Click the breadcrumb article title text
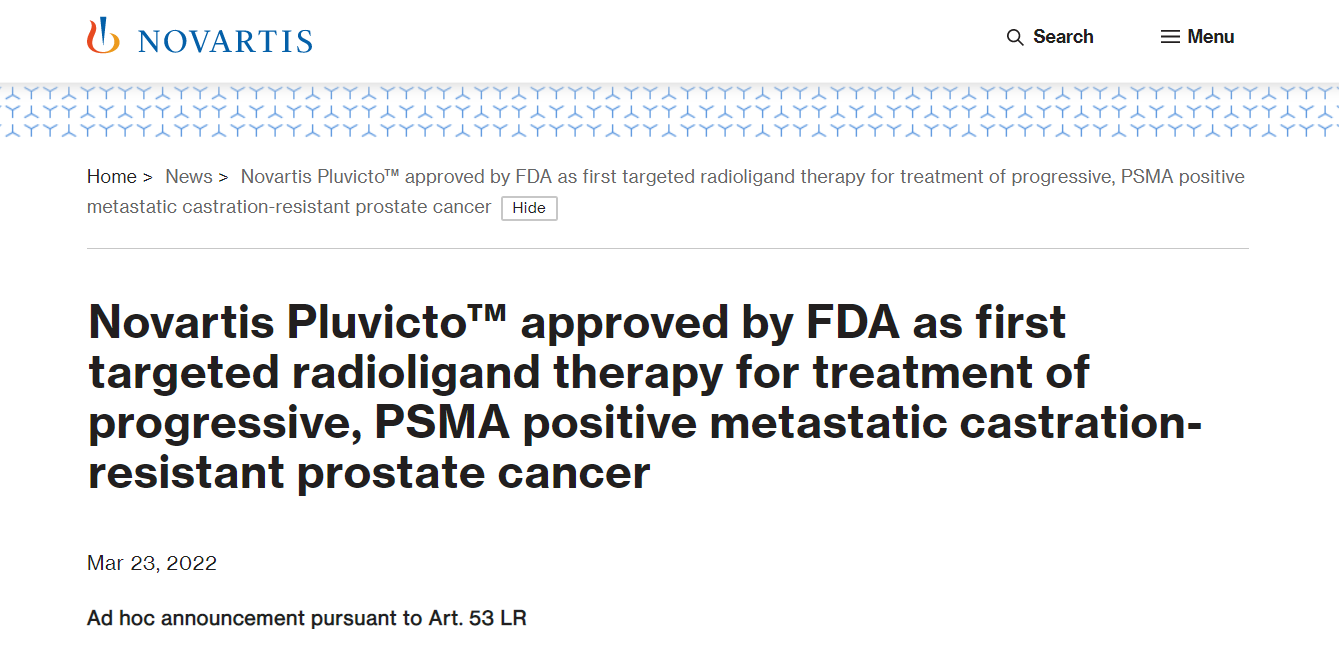 [x=666, y=192]
